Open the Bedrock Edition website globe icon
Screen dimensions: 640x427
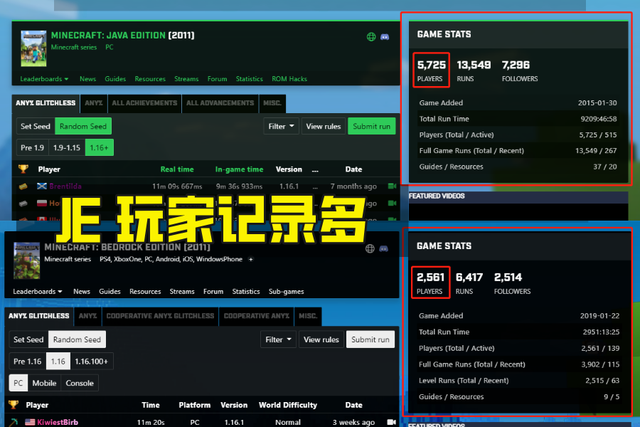point(370,249)
